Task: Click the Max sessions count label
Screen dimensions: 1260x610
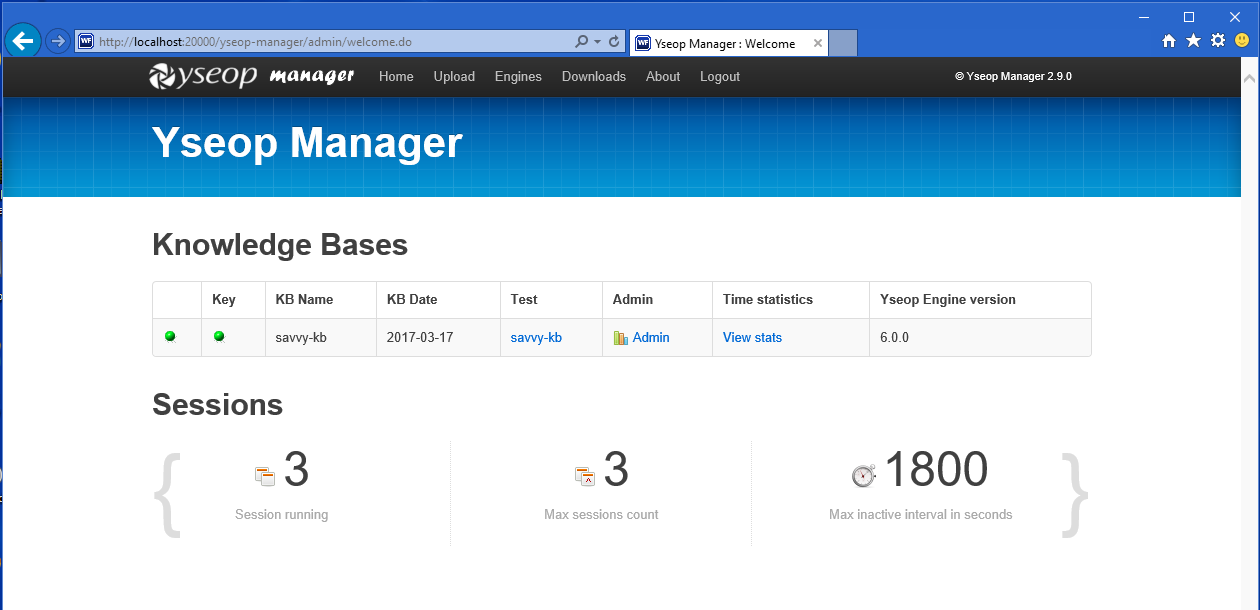Action: [601, 515]
